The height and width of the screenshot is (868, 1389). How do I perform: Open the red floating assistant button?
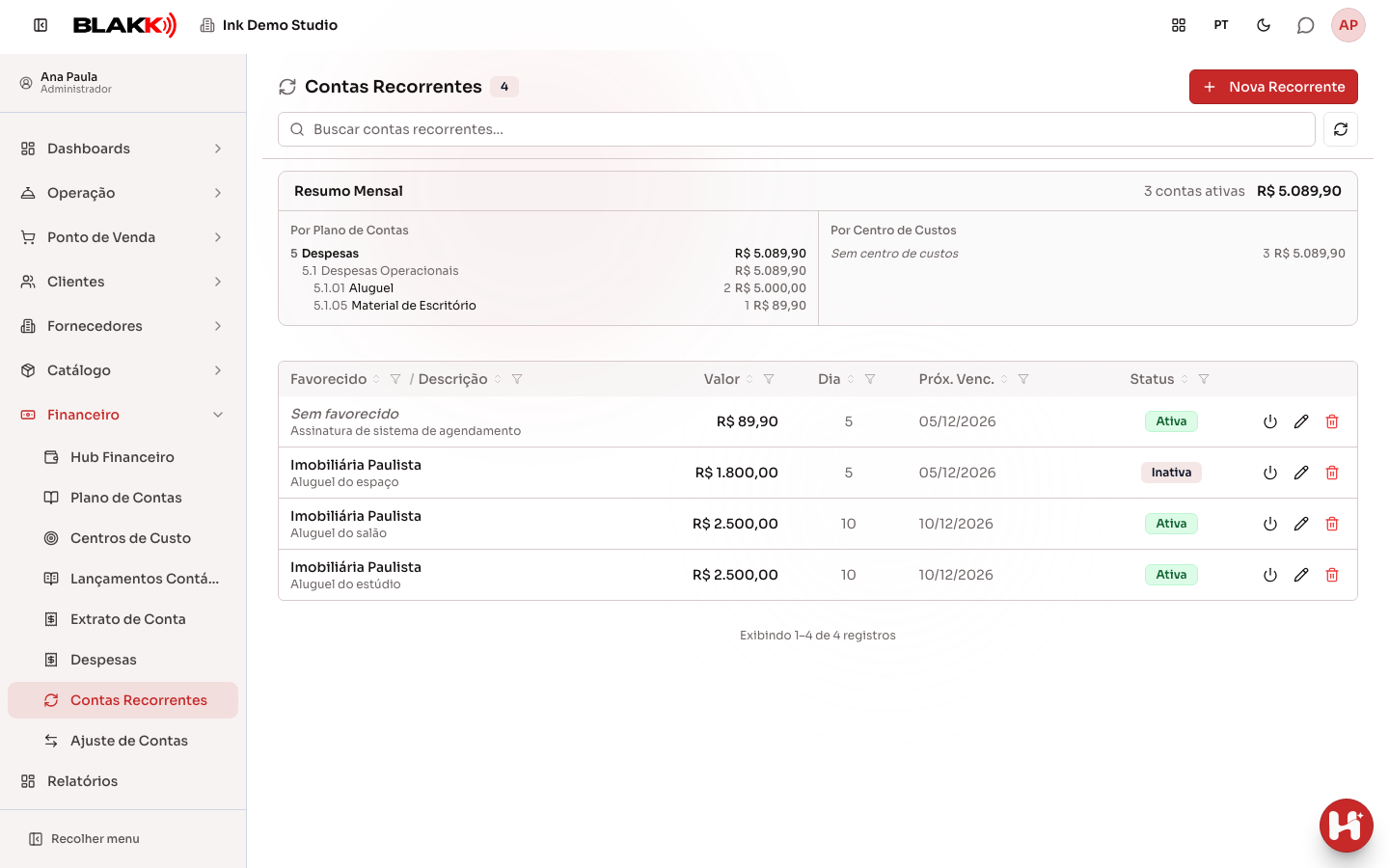coord(1347,826)
